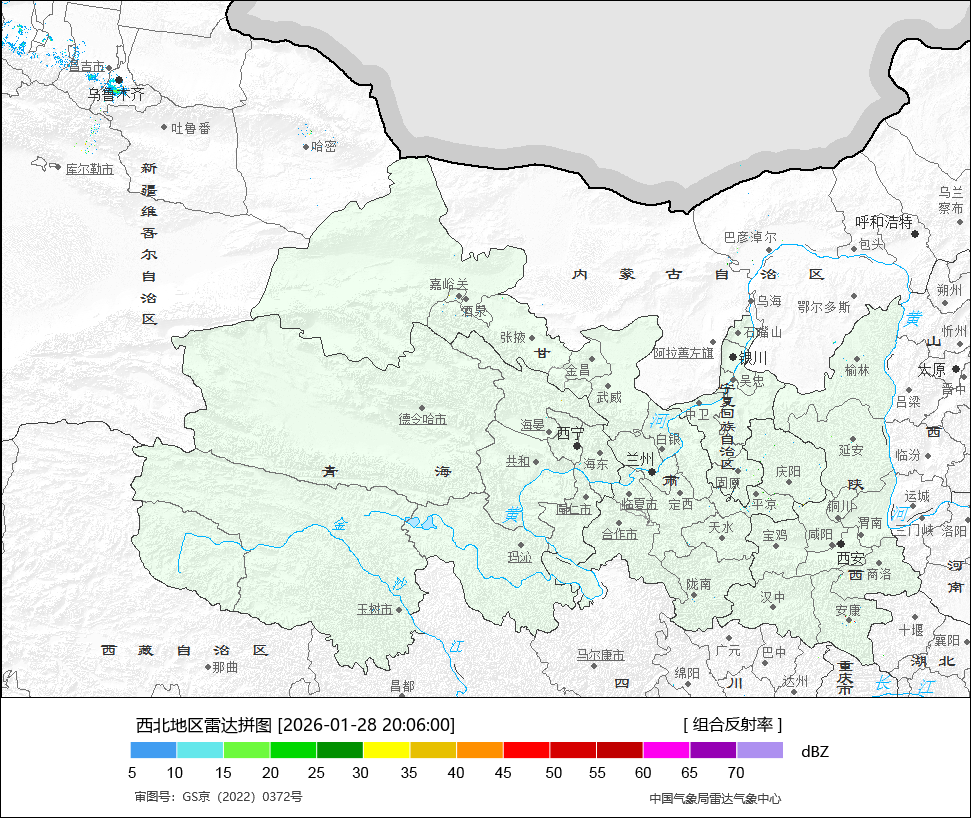Screen dimensions: 971x818
Task: Click the 延安 city label
Action: click(851, 450)
